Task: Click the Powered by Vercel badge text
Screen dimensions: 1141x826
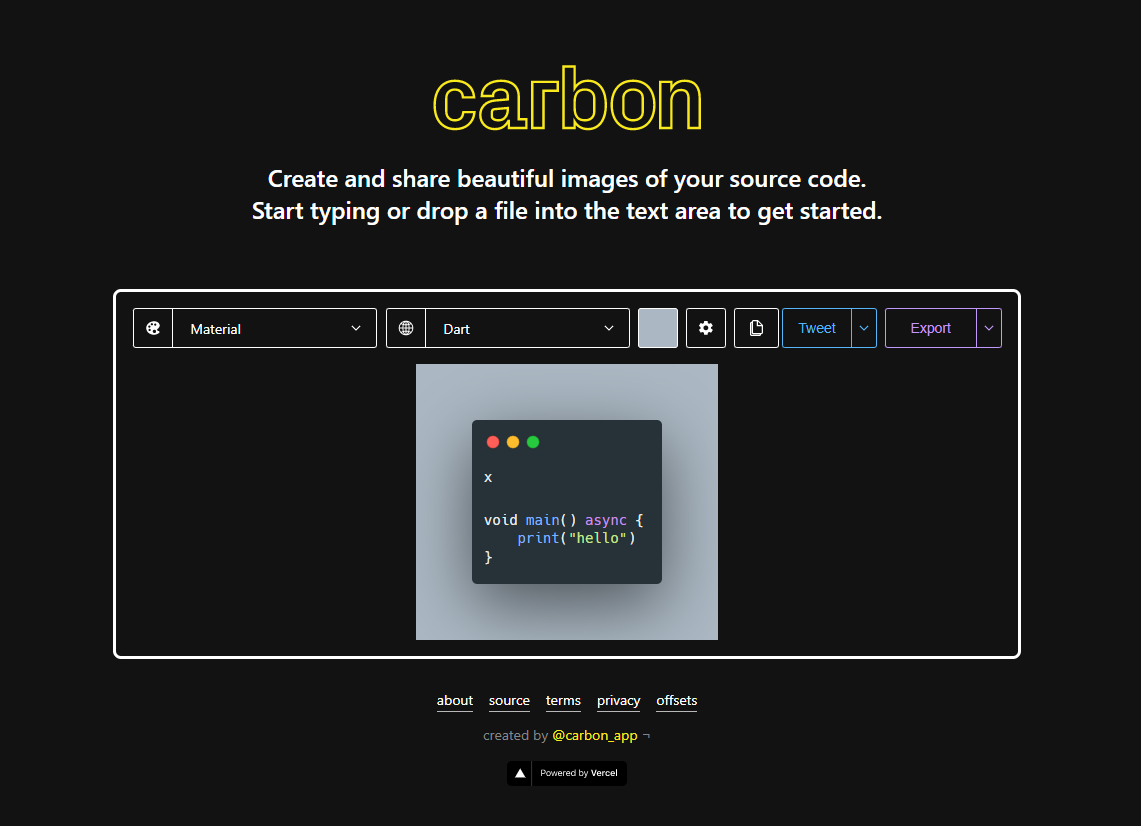Action: coord(579,773)
